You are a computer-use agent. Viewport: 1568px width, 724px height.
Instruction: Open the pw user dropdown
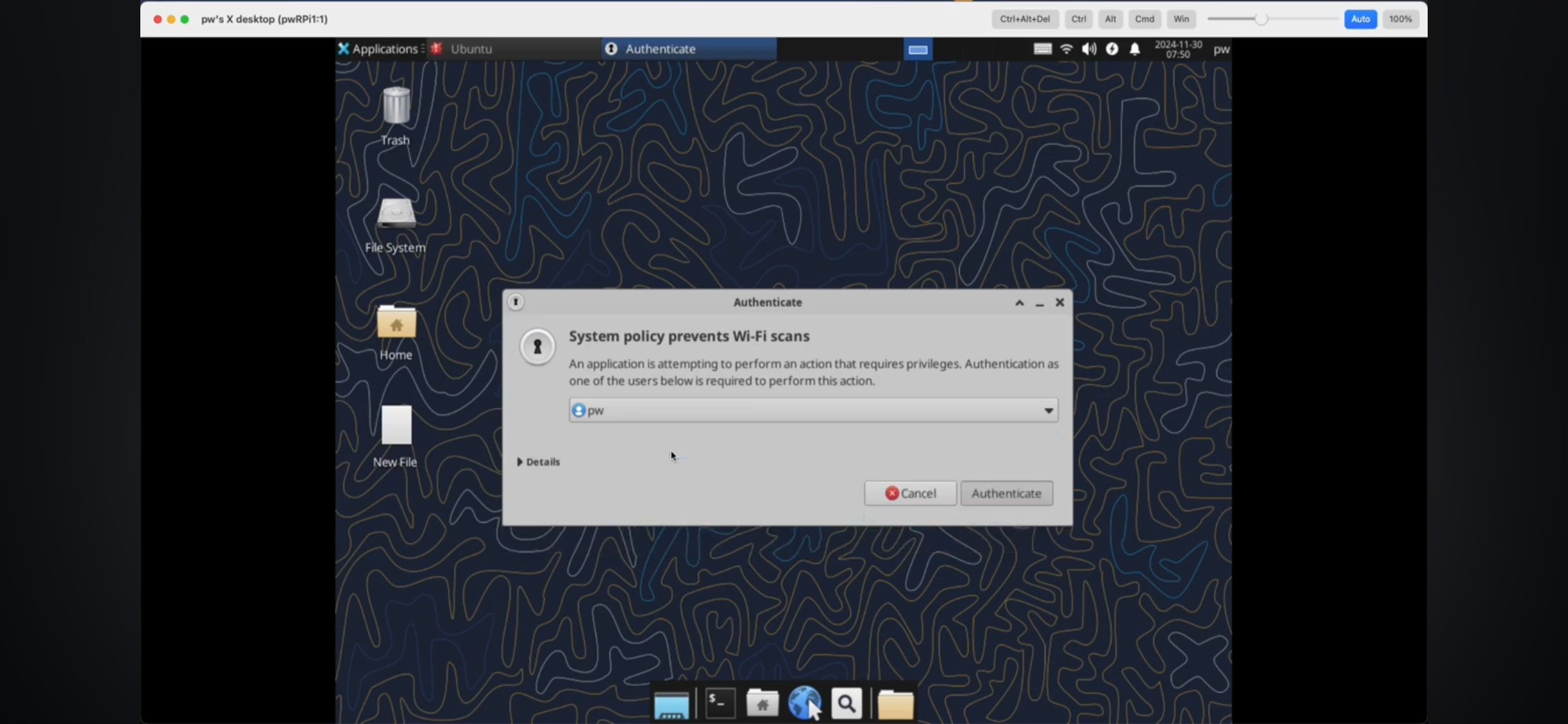813,410
